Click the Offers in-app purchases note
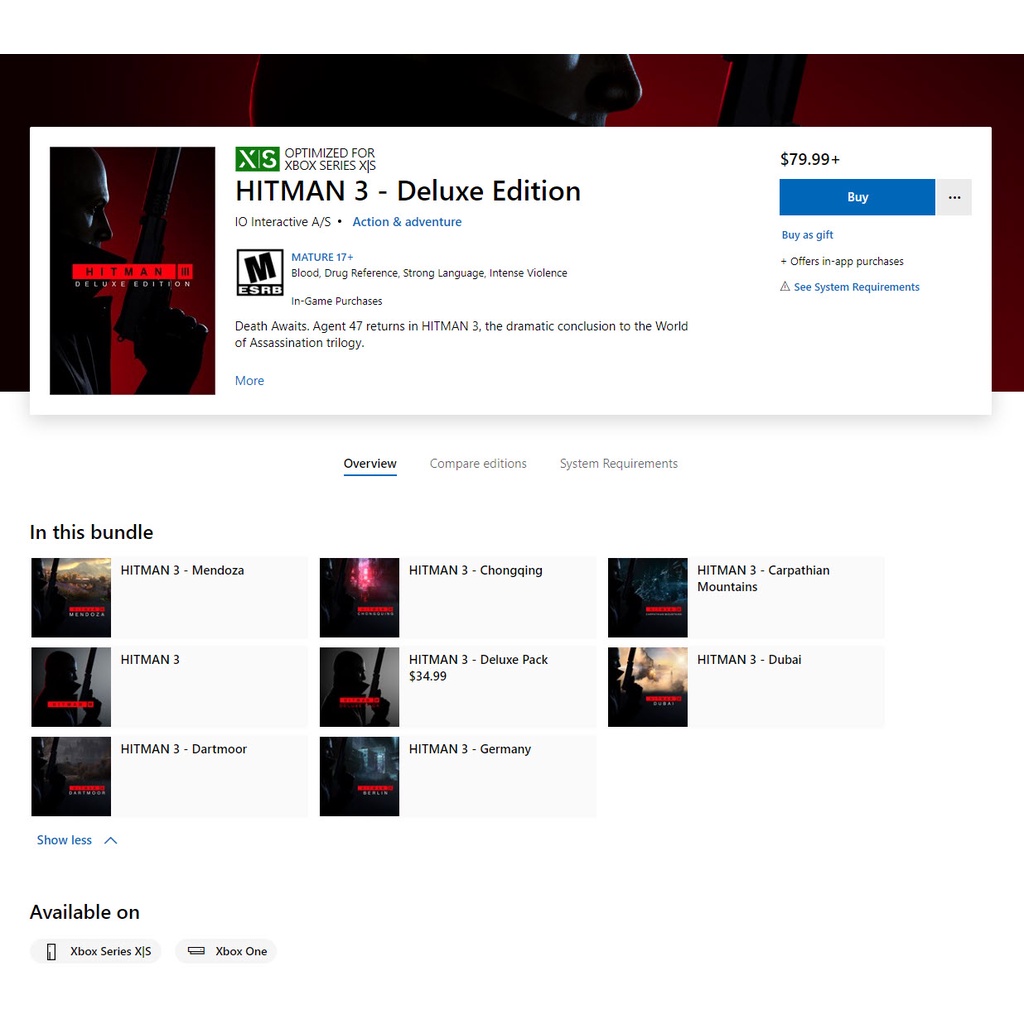 842,261
